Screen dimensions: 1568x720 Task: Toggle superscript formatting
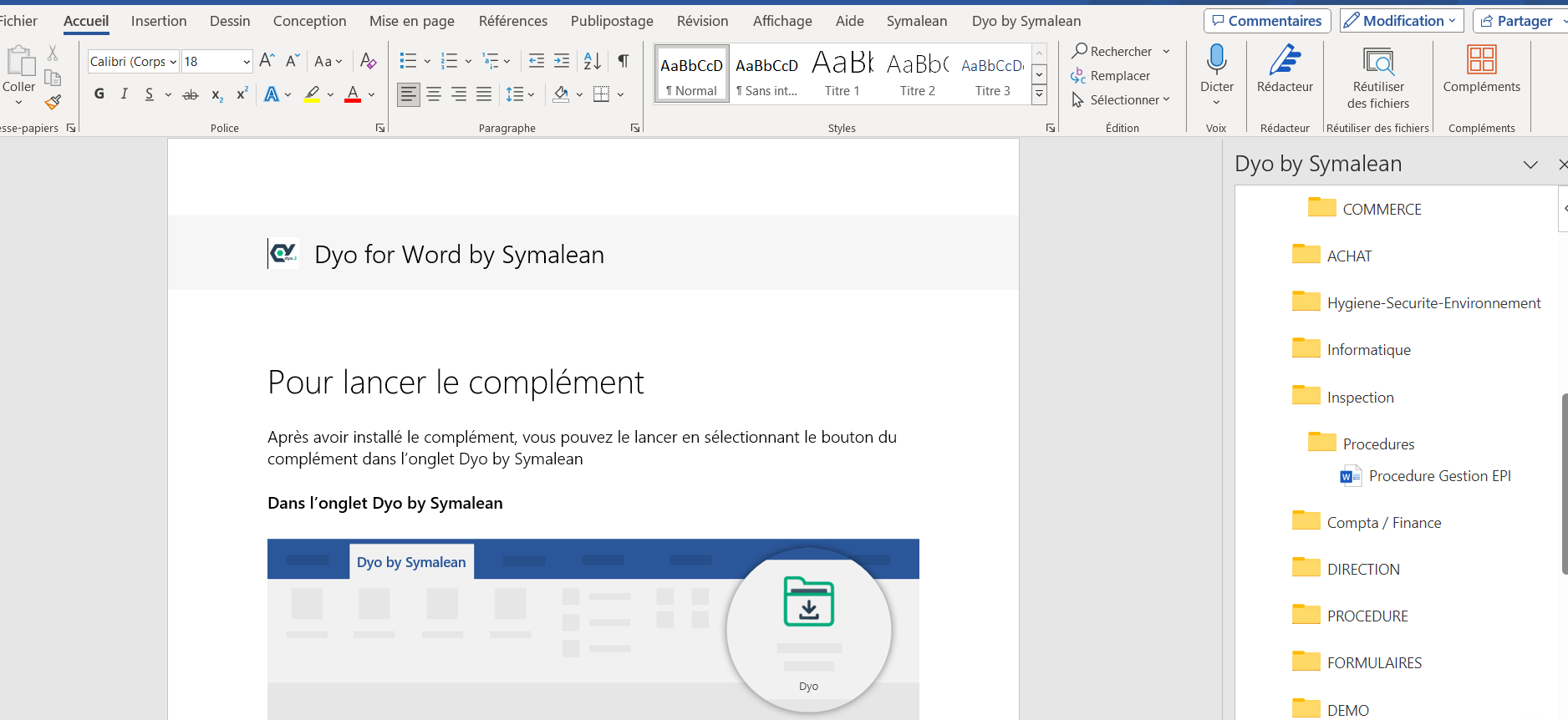242,94
